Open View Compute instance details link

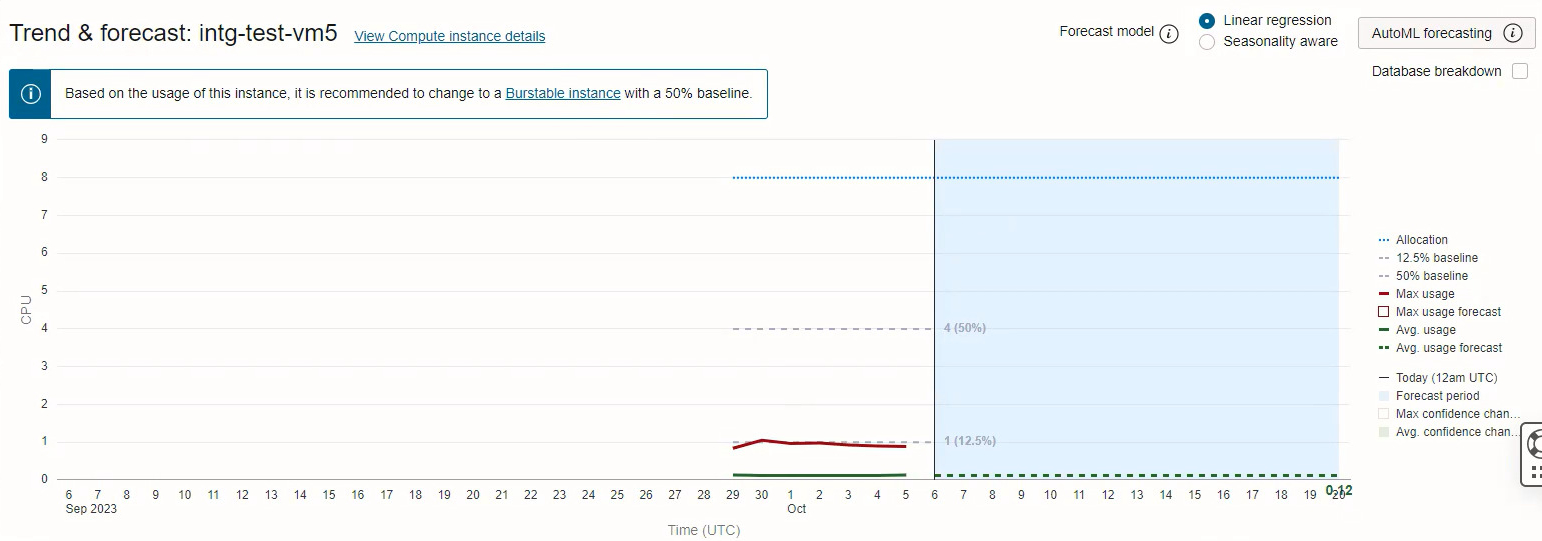click(x=450, y=36)
